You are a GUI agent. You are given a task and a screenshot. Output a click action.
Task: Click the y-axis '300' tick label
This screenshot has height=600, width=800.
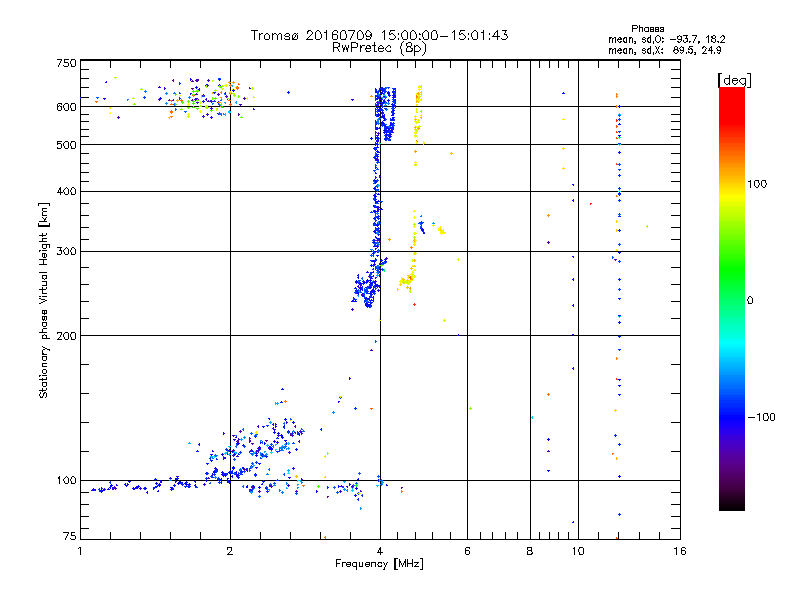pos(66,252)
